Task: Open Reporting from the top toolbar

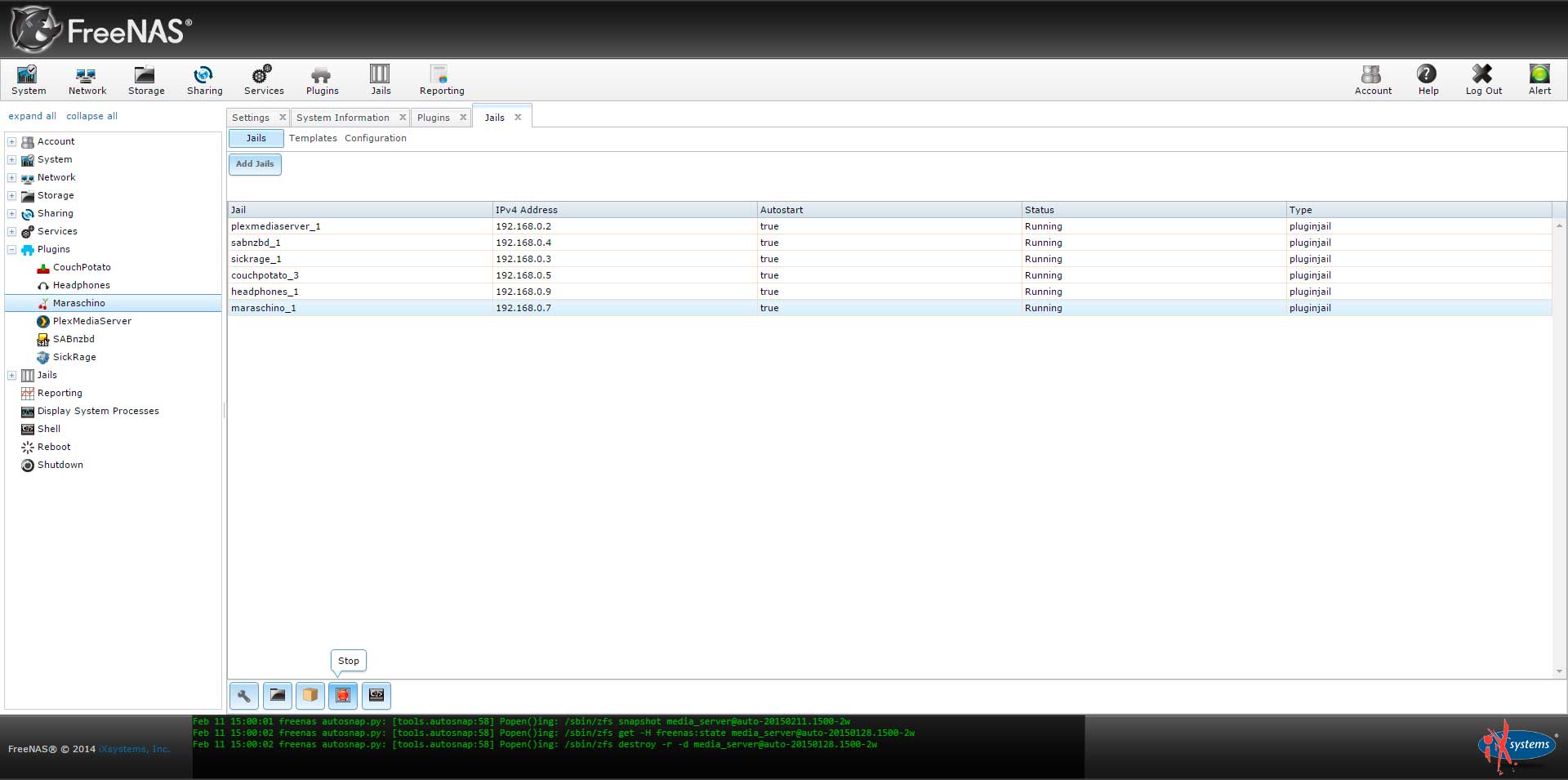Action: (442, 80)
